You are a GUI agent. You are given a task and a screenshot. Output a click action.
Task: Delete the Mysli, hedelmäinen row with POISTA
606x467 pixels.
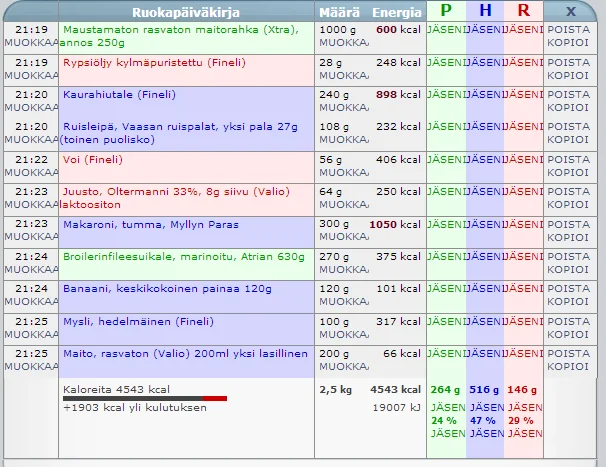(x=569, y=322)
